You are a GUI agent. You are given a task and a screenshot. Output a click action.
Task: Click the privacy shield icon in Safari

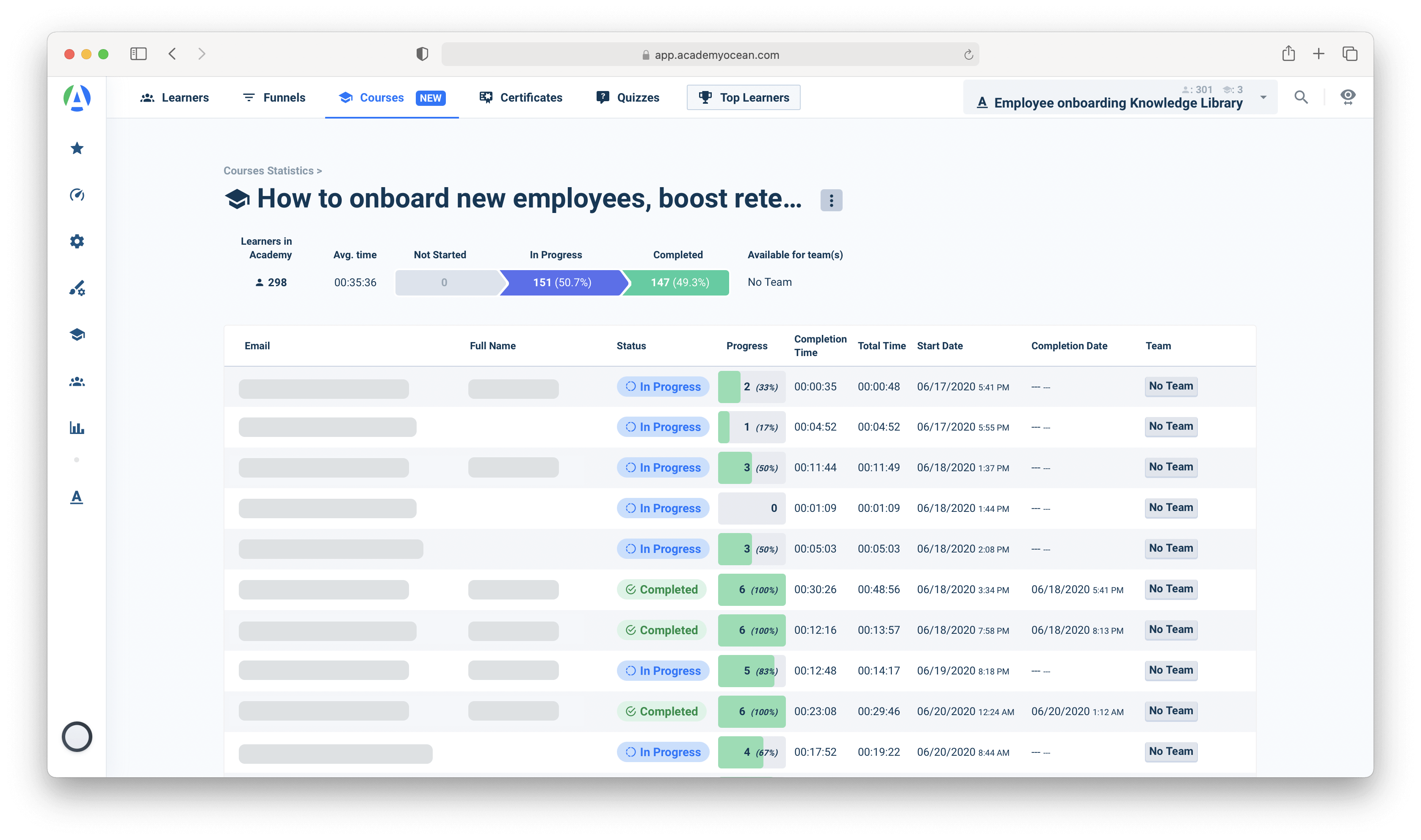(x=422, y=54)
